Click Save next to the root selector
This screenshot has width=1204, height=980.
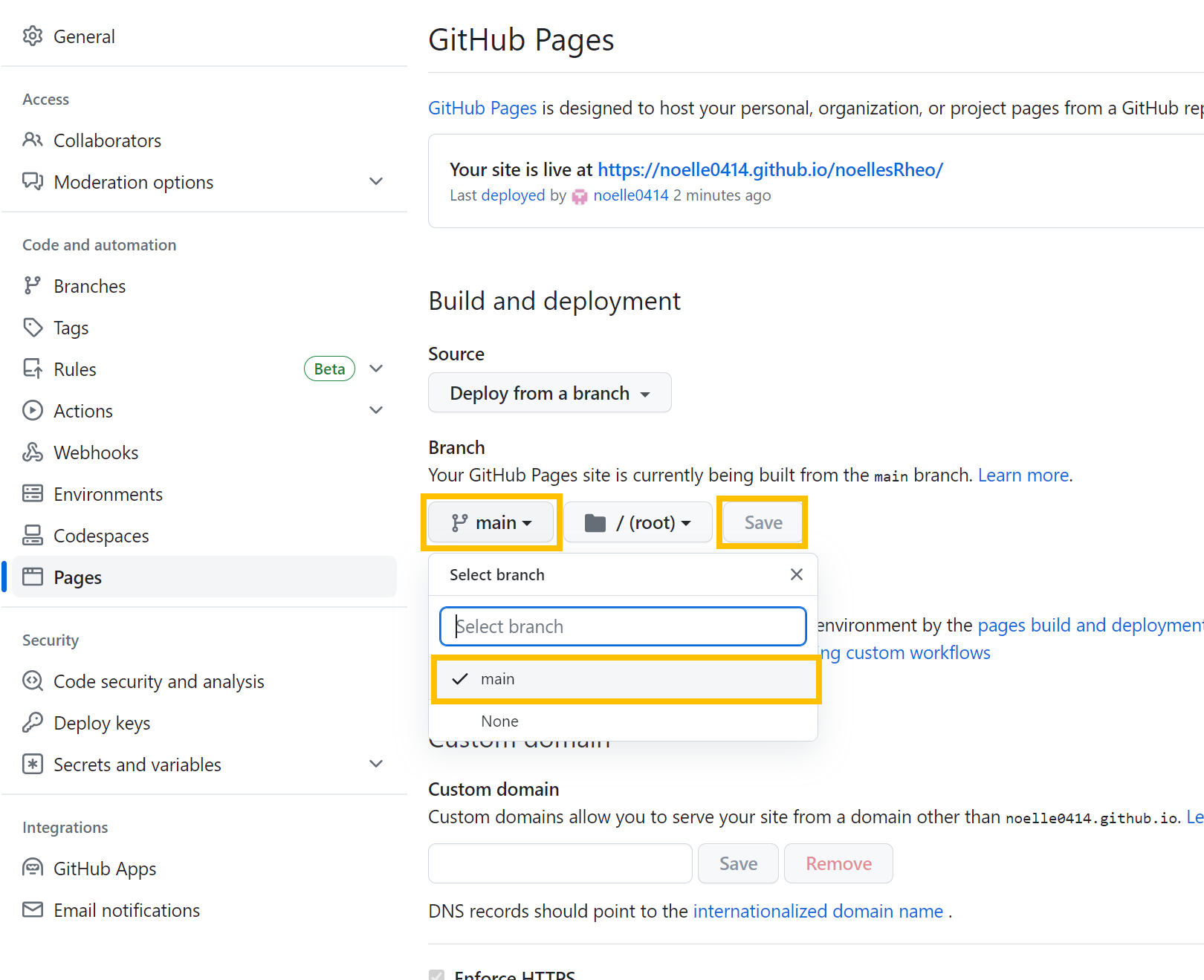point(763,522)
